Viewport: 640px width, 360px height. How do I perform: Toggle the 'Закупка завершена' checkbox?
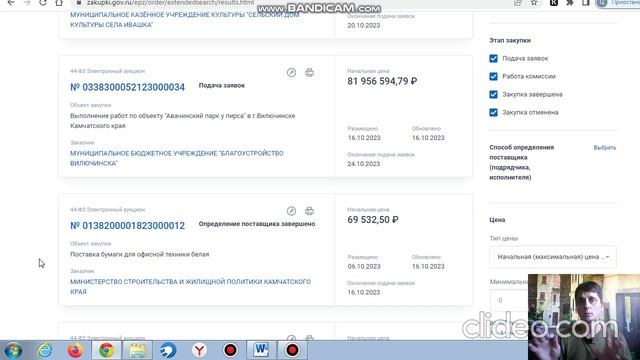click(493, 94)
